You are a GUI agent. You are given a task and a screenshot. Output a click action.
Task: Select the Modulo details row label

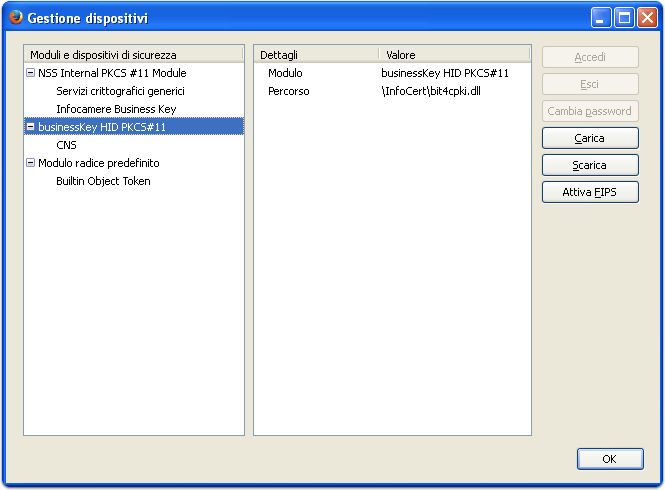point(285,73)
